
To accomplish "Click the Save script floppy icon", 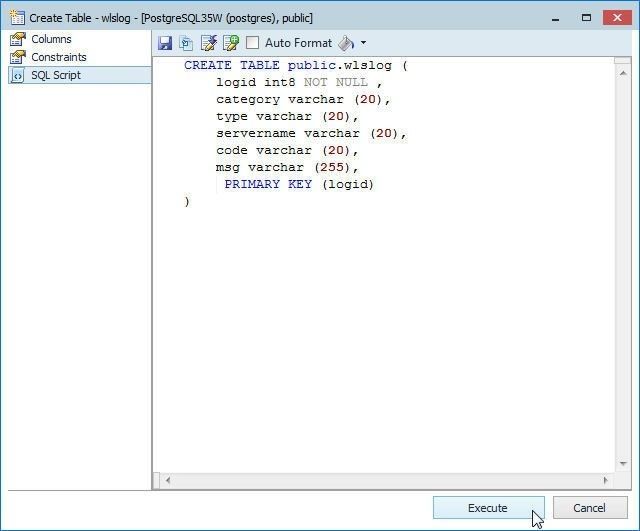I will [165, 43].
